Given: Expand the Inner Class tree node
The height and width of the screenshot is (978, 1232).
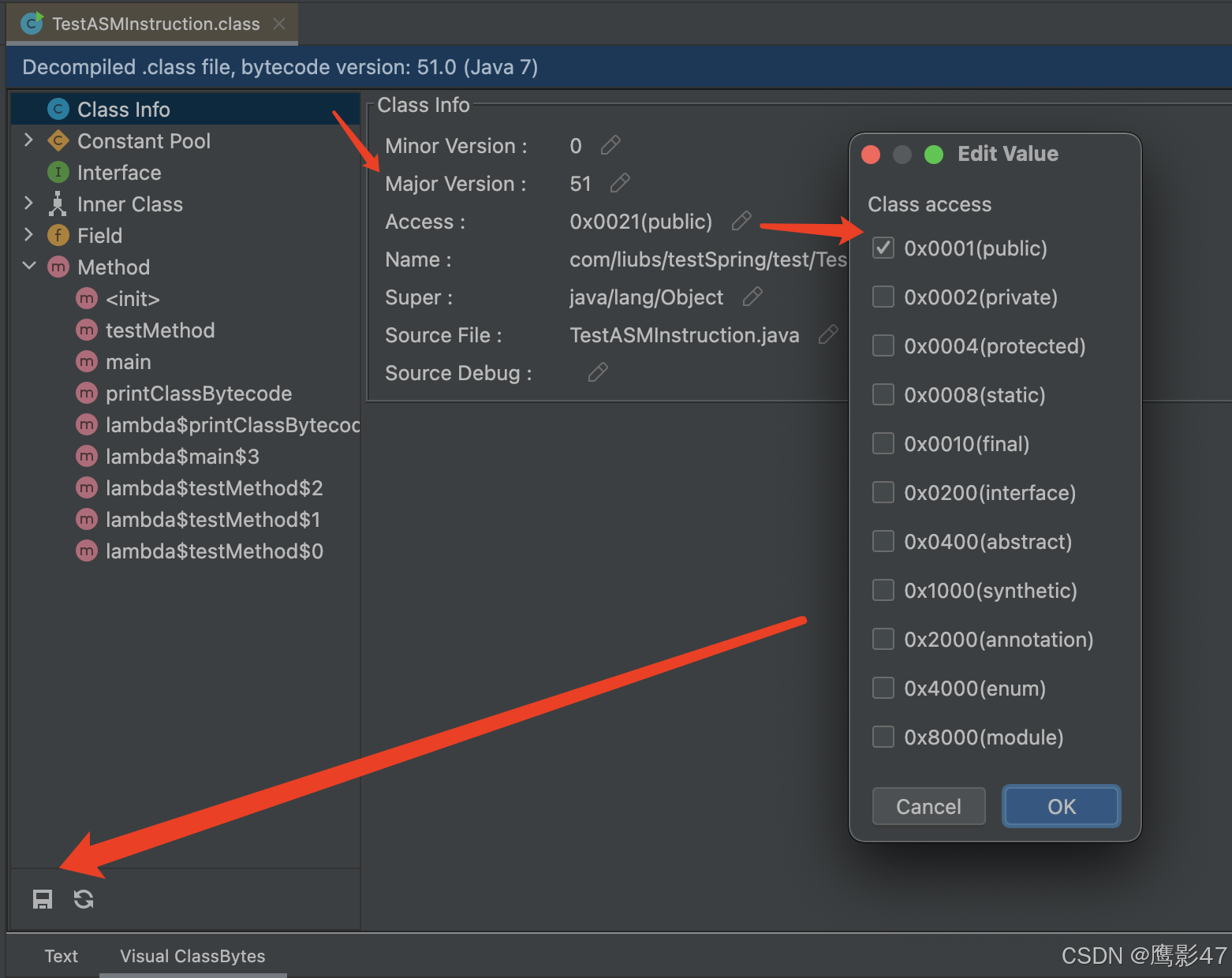Looking at the screenshot, I should point(28,203).
